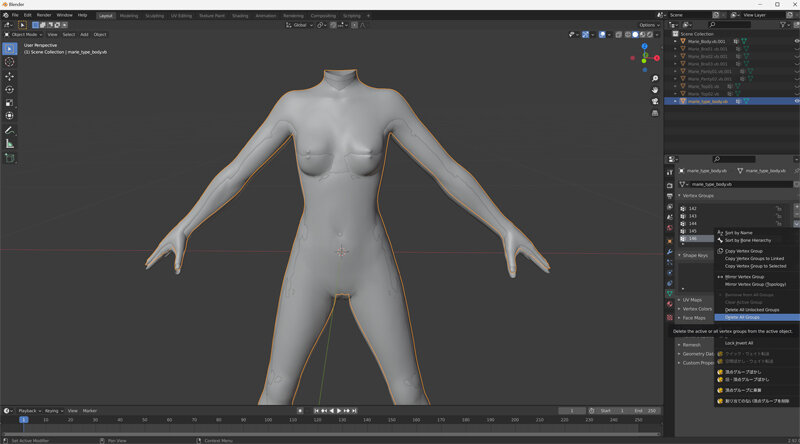Click the pan hand viewport gizmo

[655, 90]
